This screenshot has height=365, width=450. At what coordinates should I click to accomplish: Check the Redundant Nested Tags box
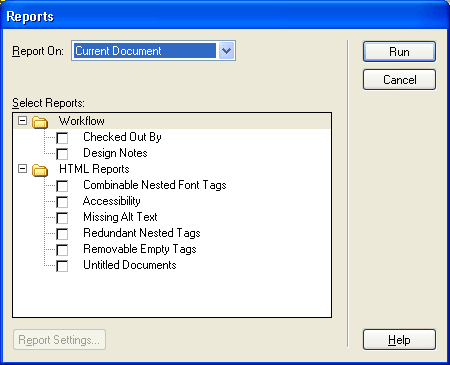(62, 234)
